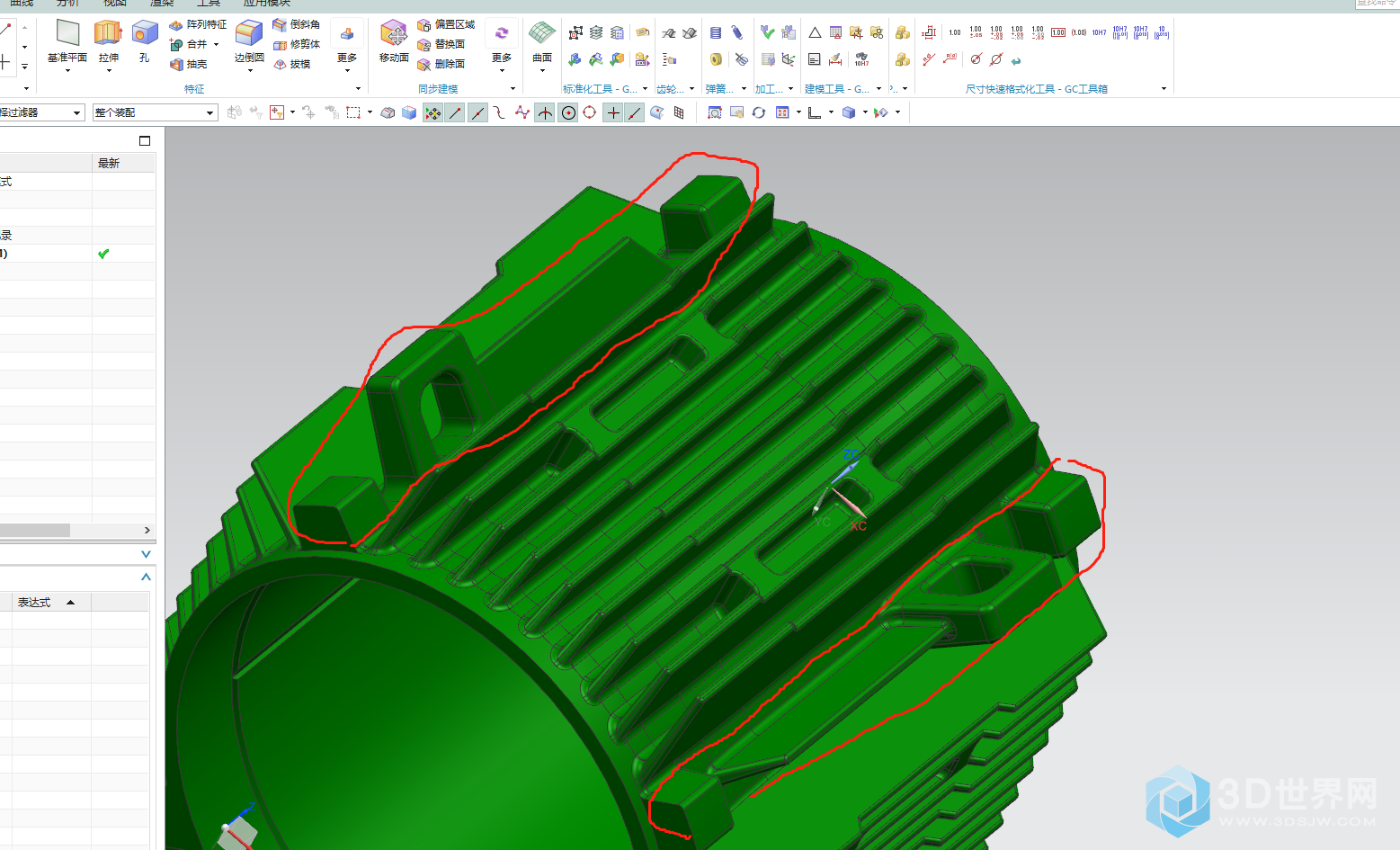Open the 标准化工具 group dropdown arrow

pos(646,89)
